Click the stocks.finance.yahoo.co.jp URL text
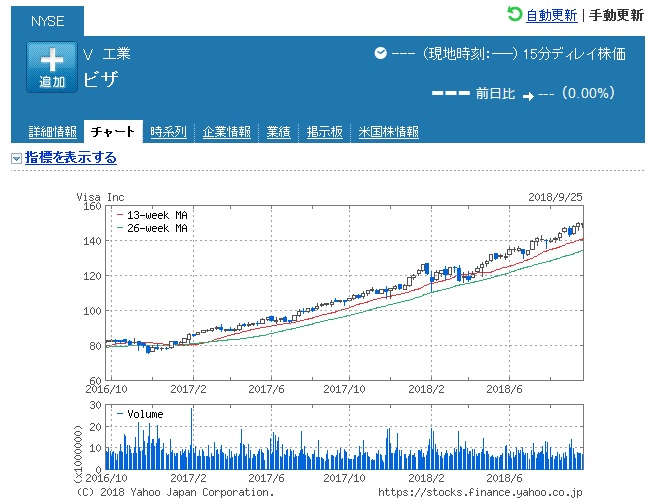Viewport: 652px width, 504px height. tap(480, 492)
